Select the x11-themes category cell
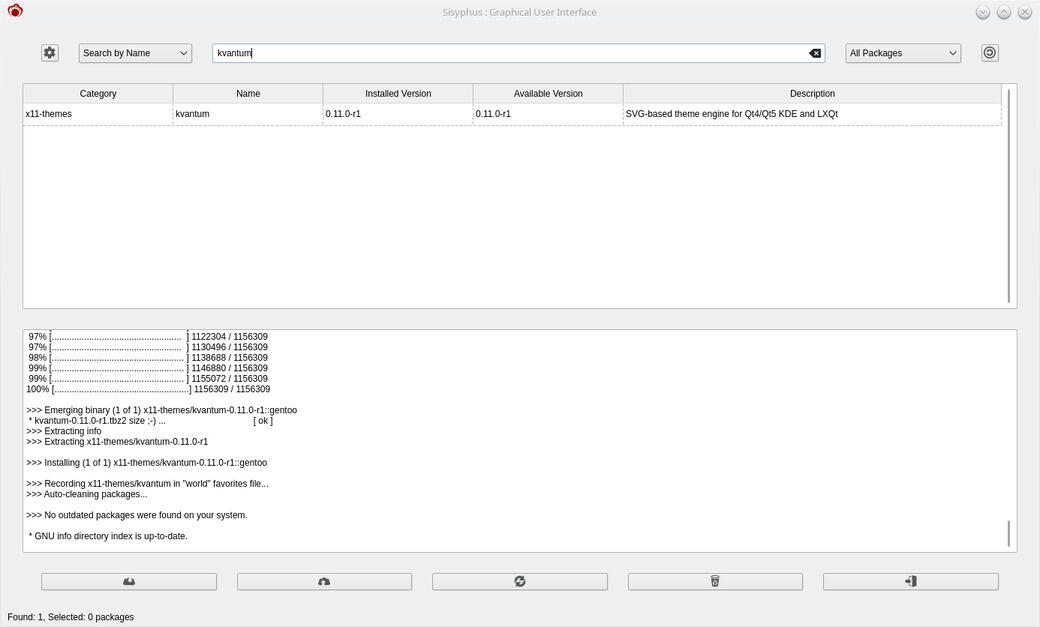Screen dimensions: 1040x627 (98, 114)
